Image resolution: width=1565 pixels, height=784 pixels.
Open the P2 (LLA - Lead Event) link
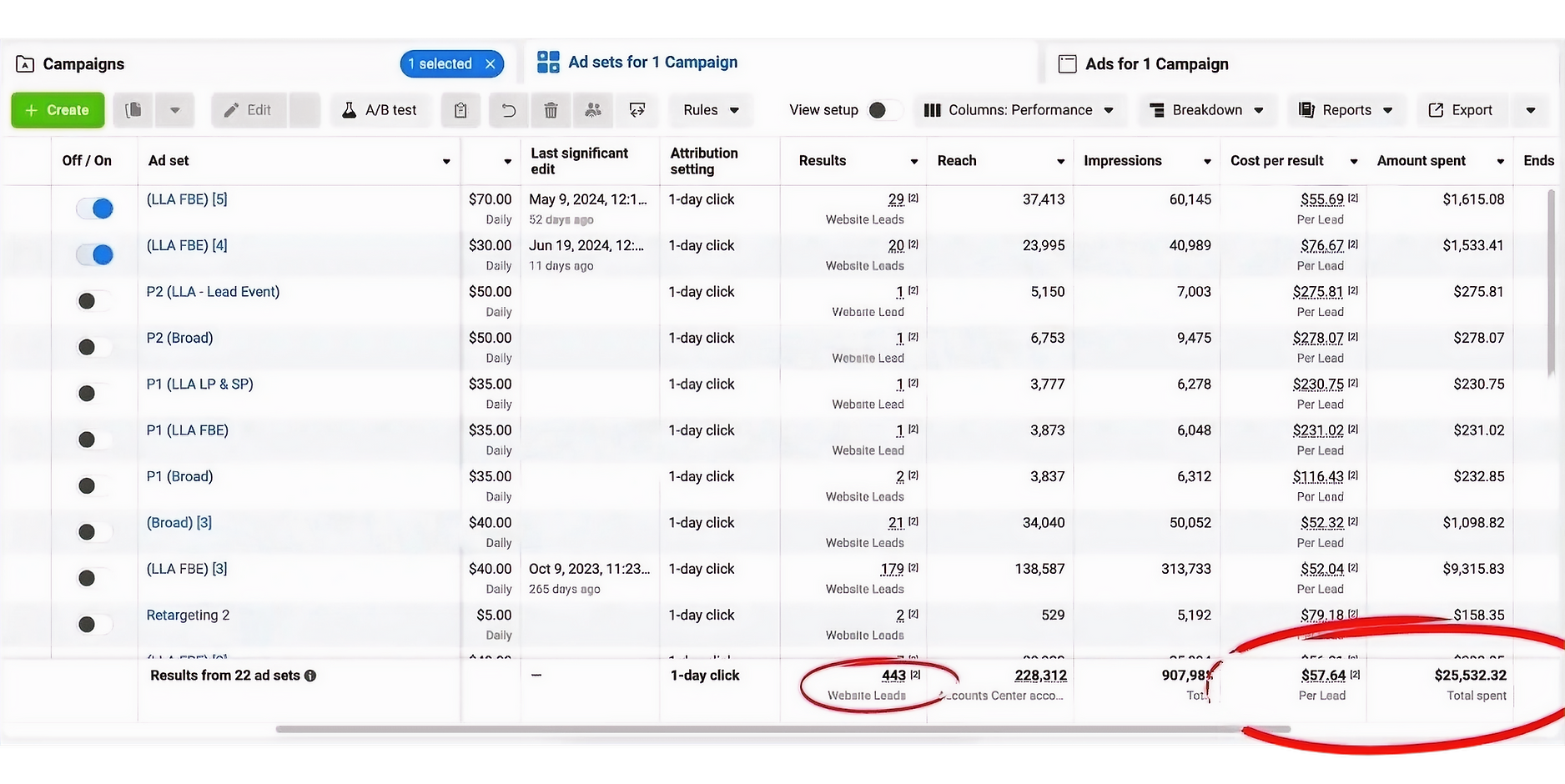pos(213,292)
